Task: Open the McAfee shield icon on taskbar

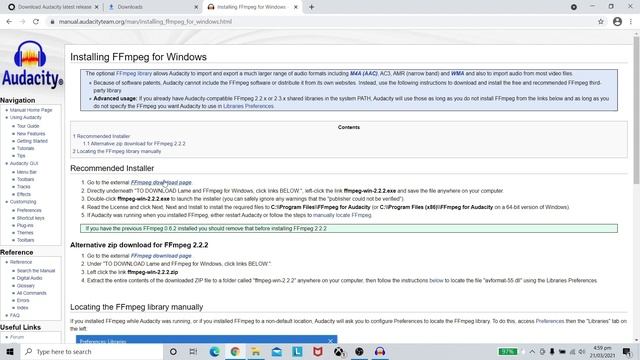Action: [318, 351]
